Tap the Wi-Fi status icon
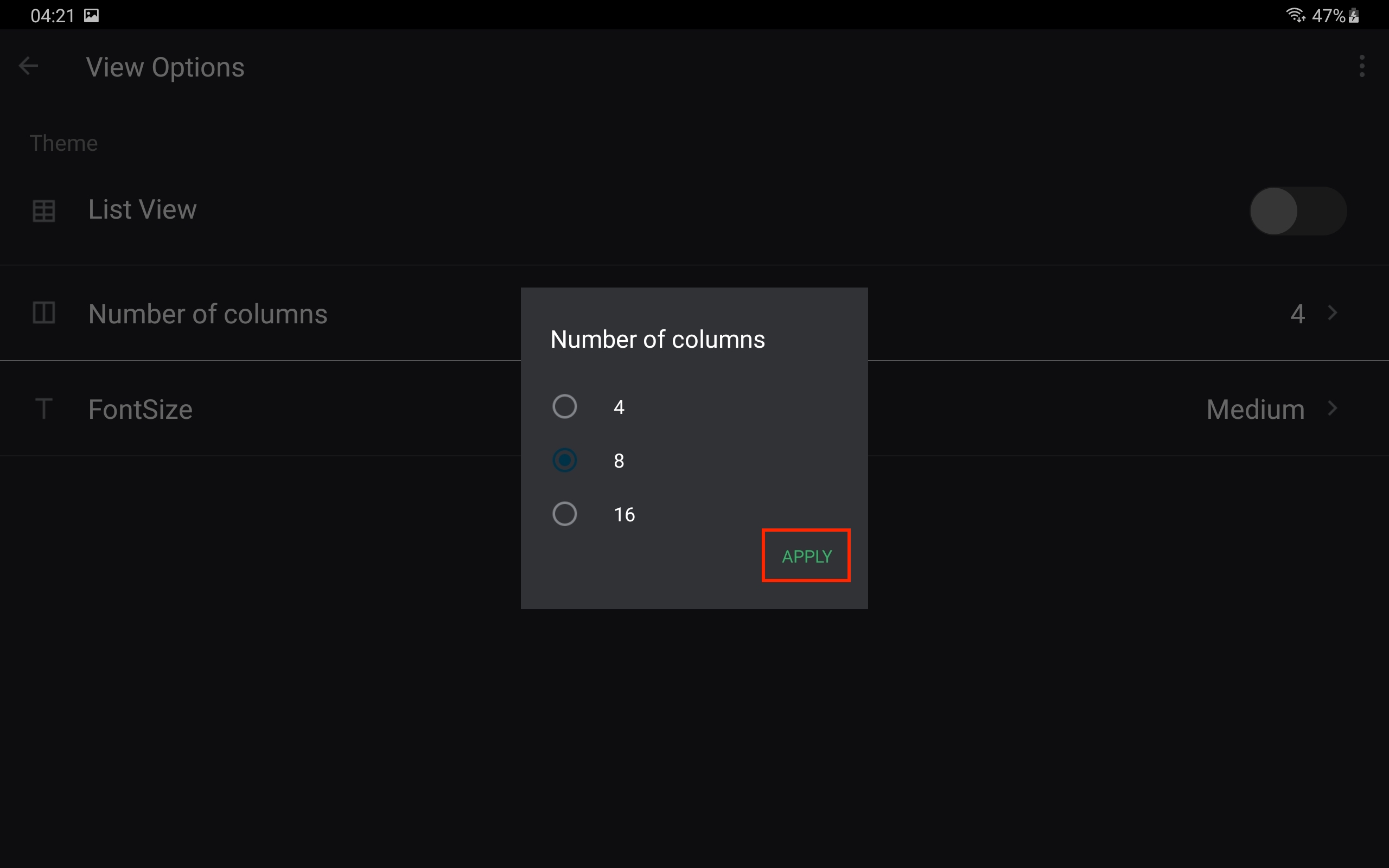The height and width of the screenshot is (868, 1389). tap(1295, 15)
